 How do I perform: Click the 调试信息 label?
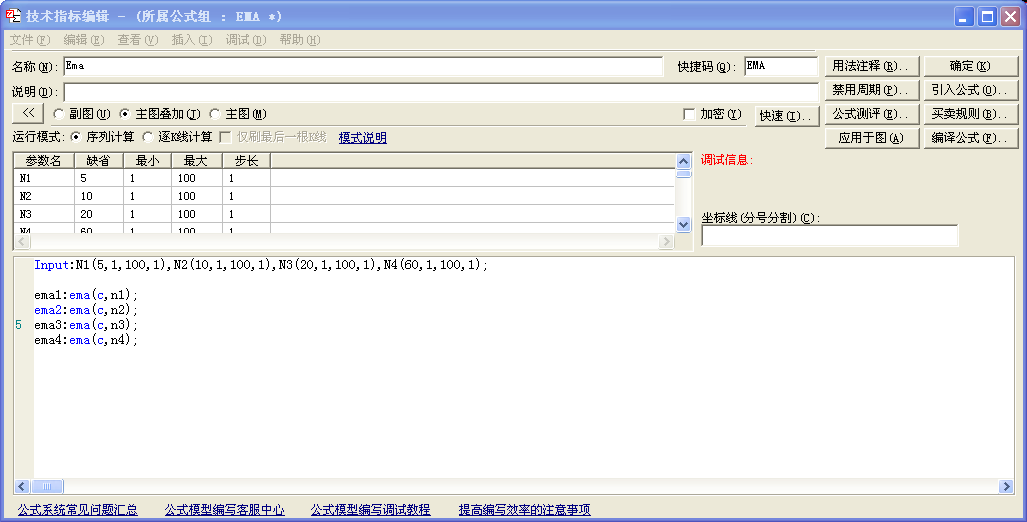[727, 160]
